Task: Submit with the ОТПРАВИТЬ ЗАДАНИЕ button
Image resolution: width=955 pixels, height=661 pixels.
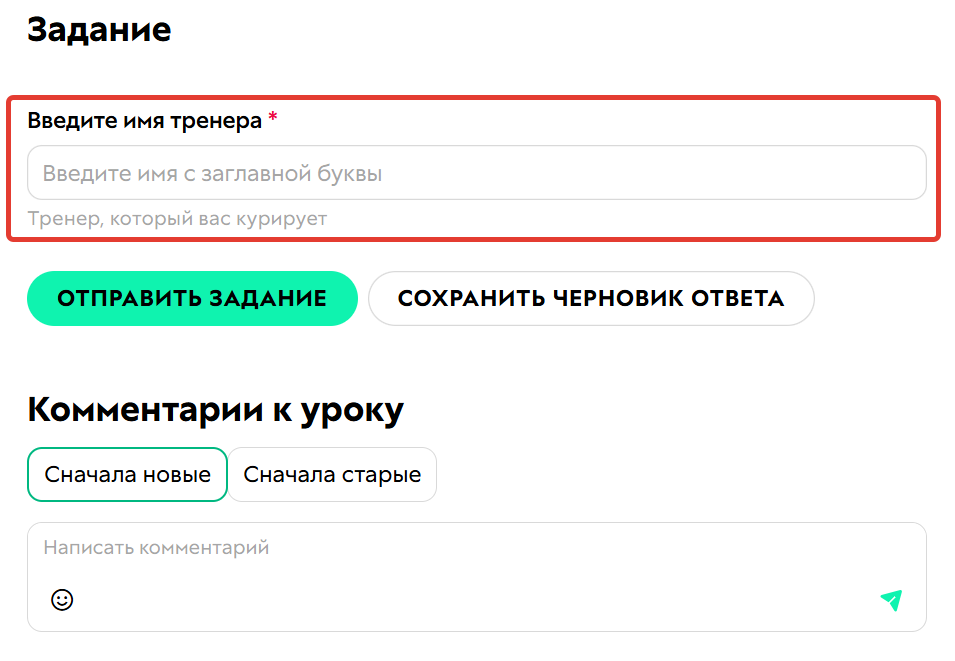Action: tap(192, 299)
